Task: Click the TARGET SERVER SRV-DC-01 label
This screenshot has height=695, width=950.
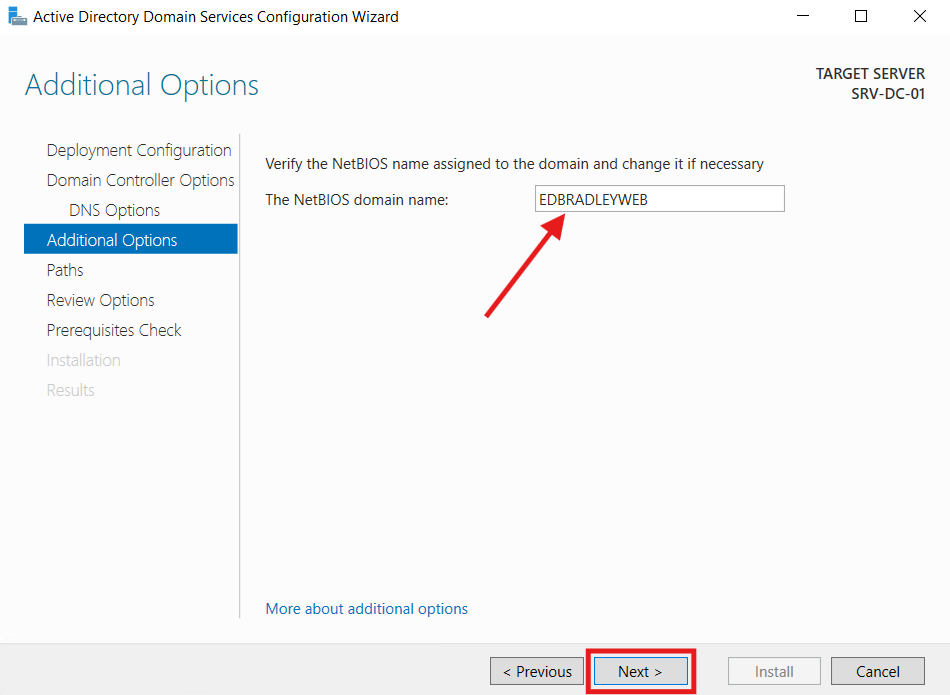Action: [x=870, y=83]
